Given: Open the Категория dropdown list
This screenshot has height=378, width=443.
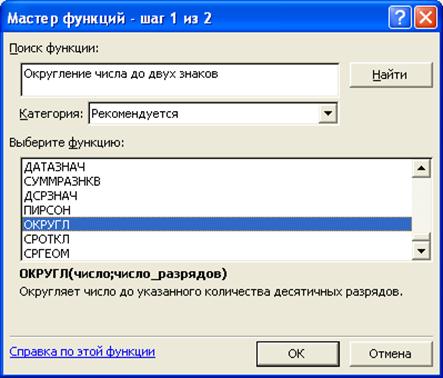Looking at the screenshot, I should pyautogui.click(x=328, y=113).
